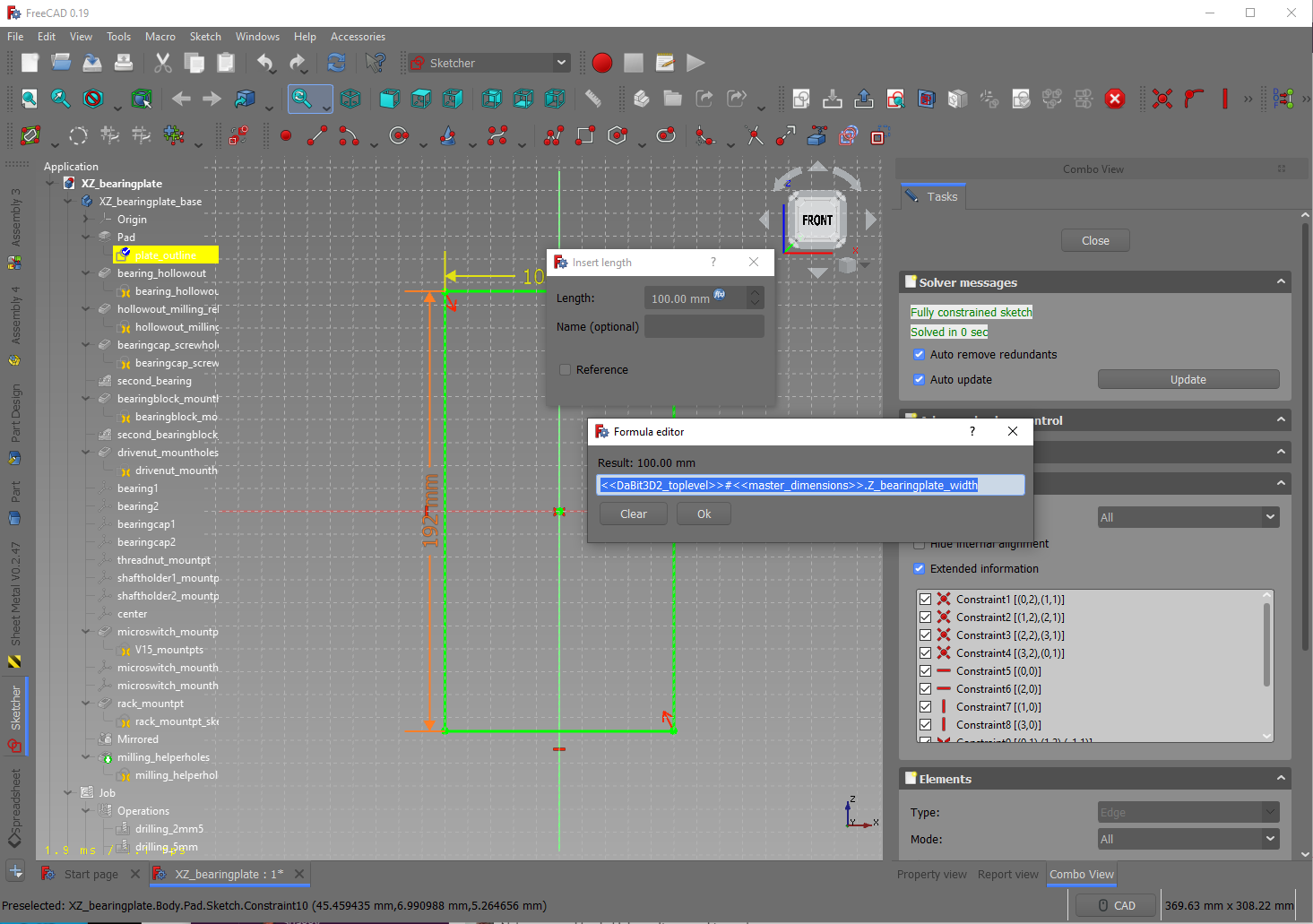Click the Refresh recompute icon

point(336,63)
